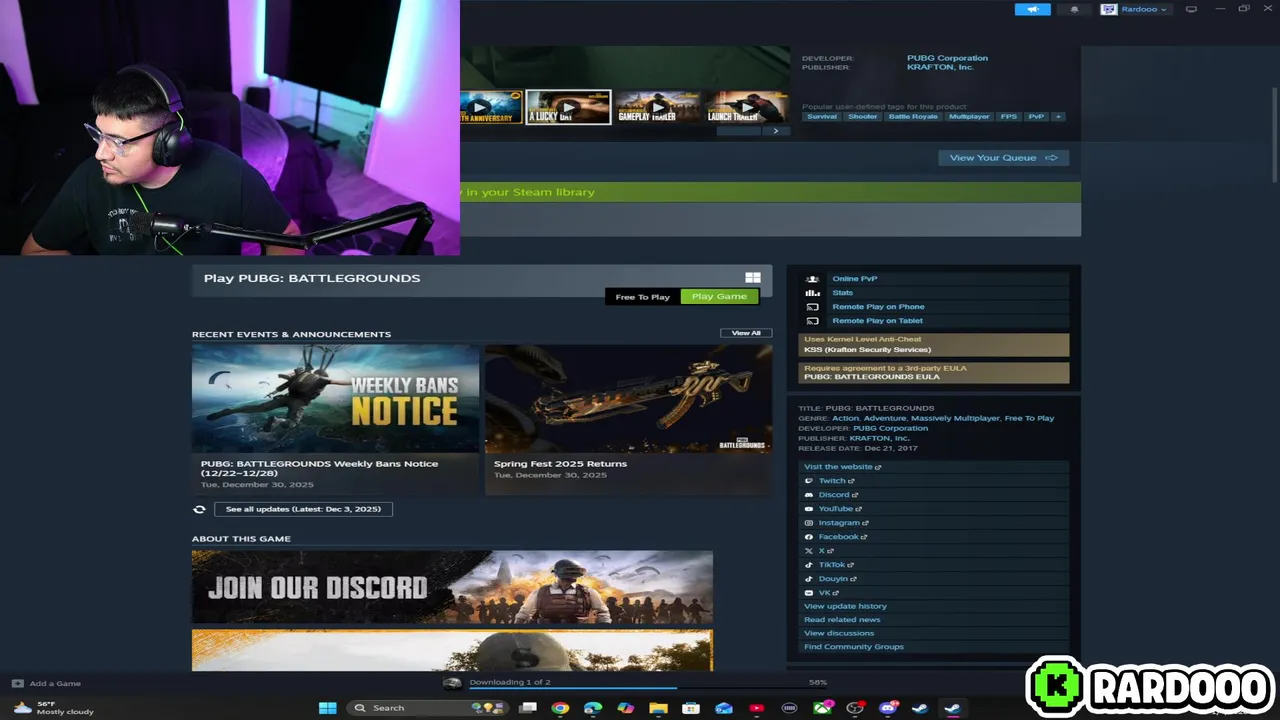Open PUBG: BATTLEGROUNDS EULA notice
This screenshot has height=720, width=1280.
[x=934, y=372]
